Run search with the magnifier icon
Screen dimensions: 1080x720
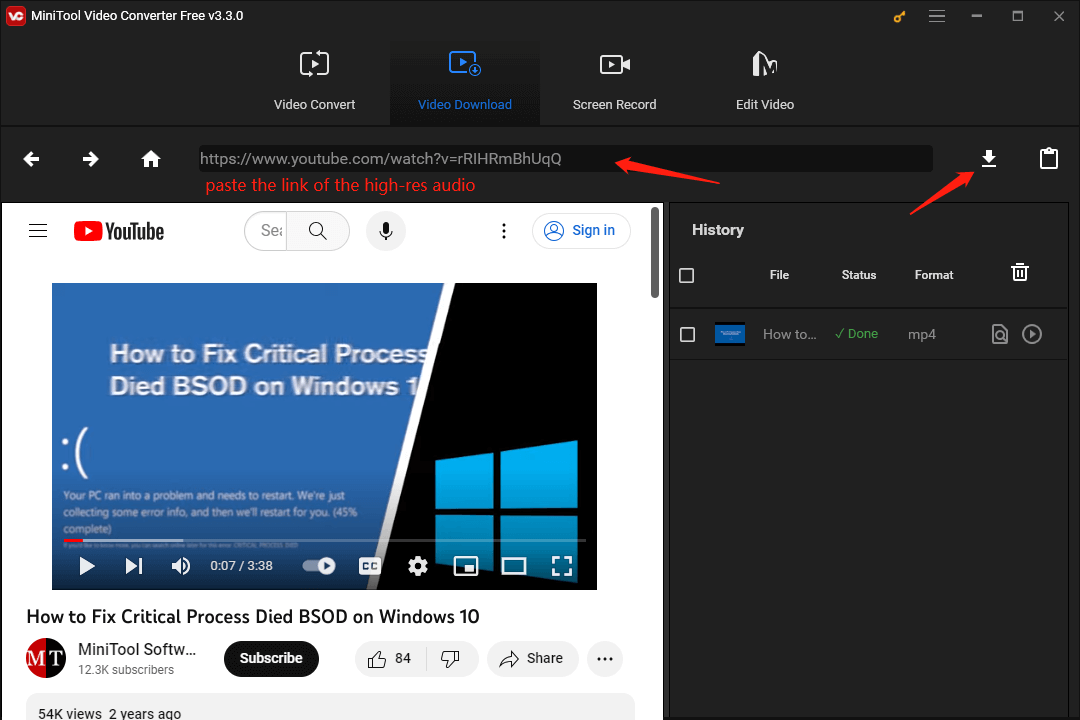[318, 231]
